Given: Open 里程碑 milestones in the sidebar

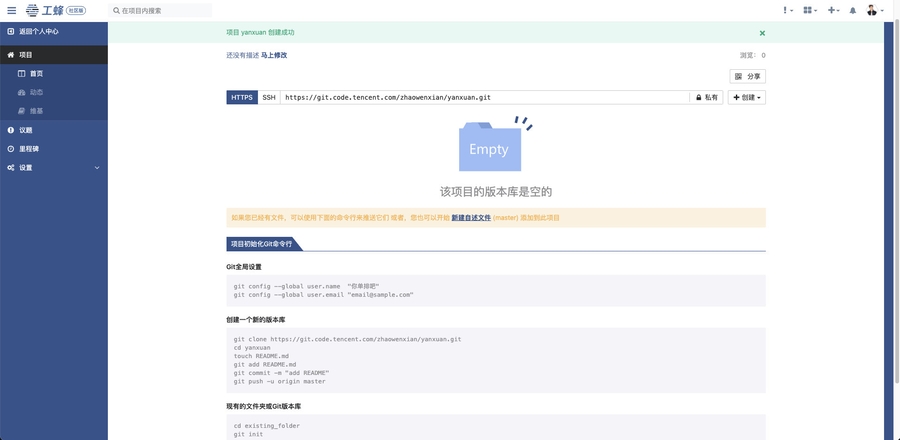Looking at the screenshot, I should click(x=29, y=149).
